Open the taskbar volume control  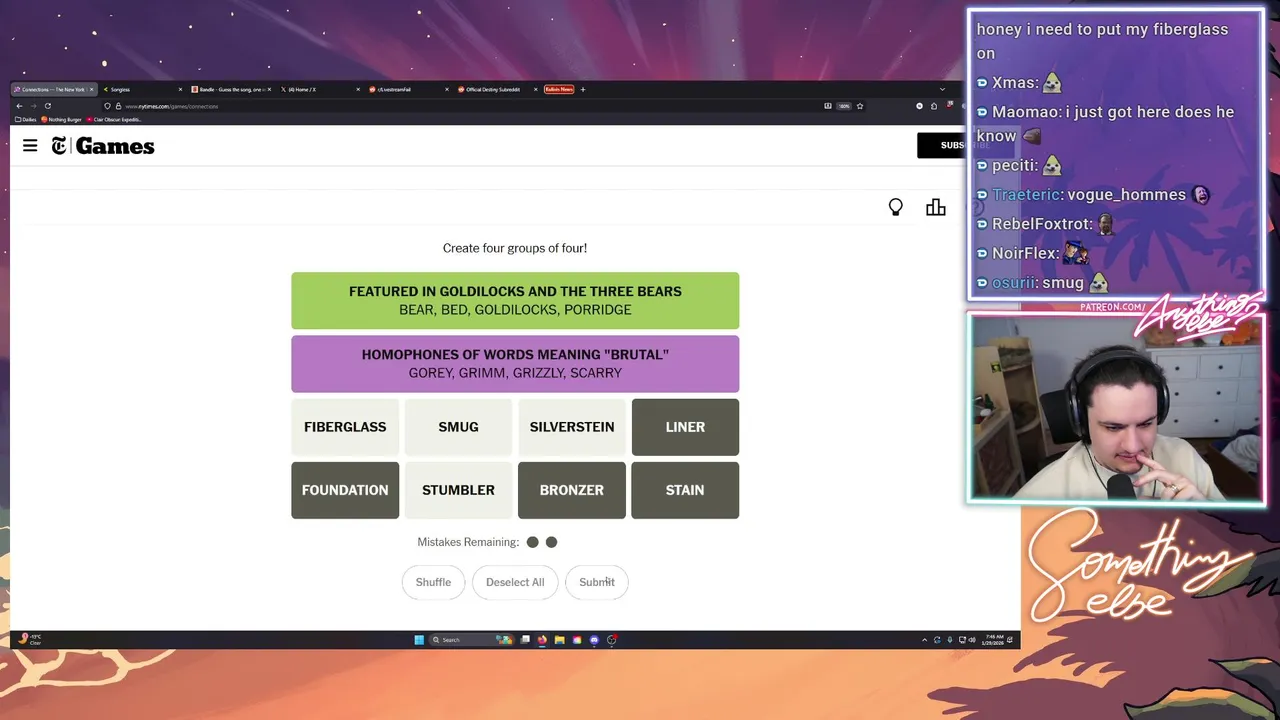(x=972, y=640)
